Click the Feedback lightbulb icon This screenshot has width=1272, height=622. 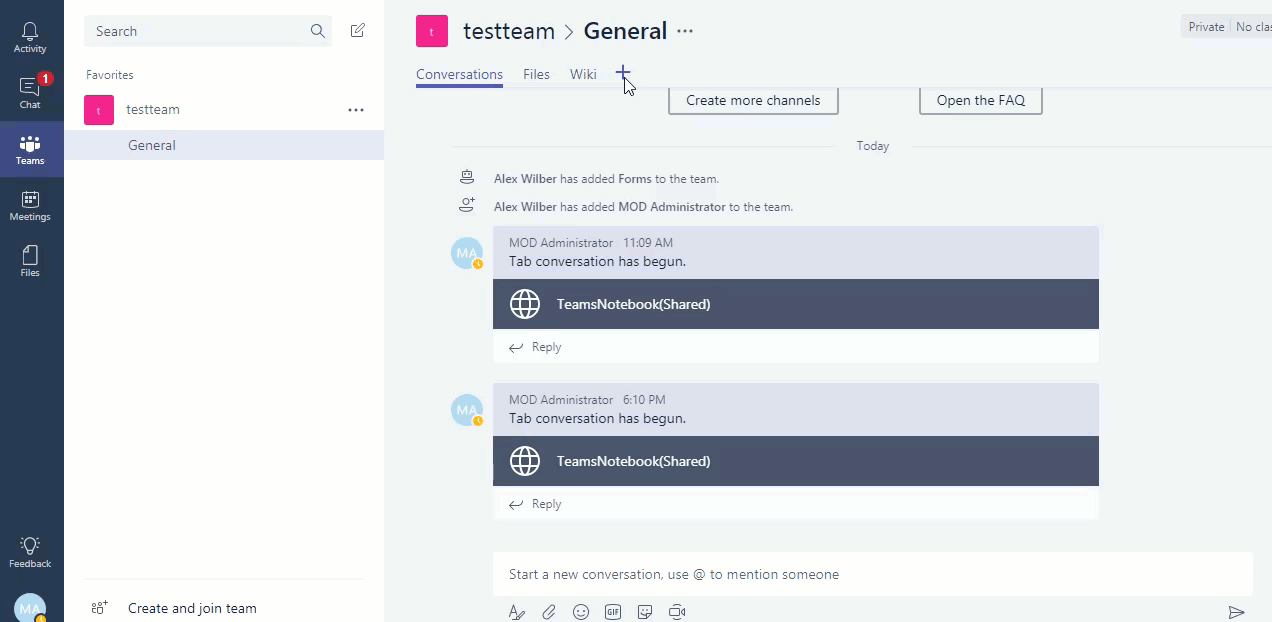click(x=30, y=551)
